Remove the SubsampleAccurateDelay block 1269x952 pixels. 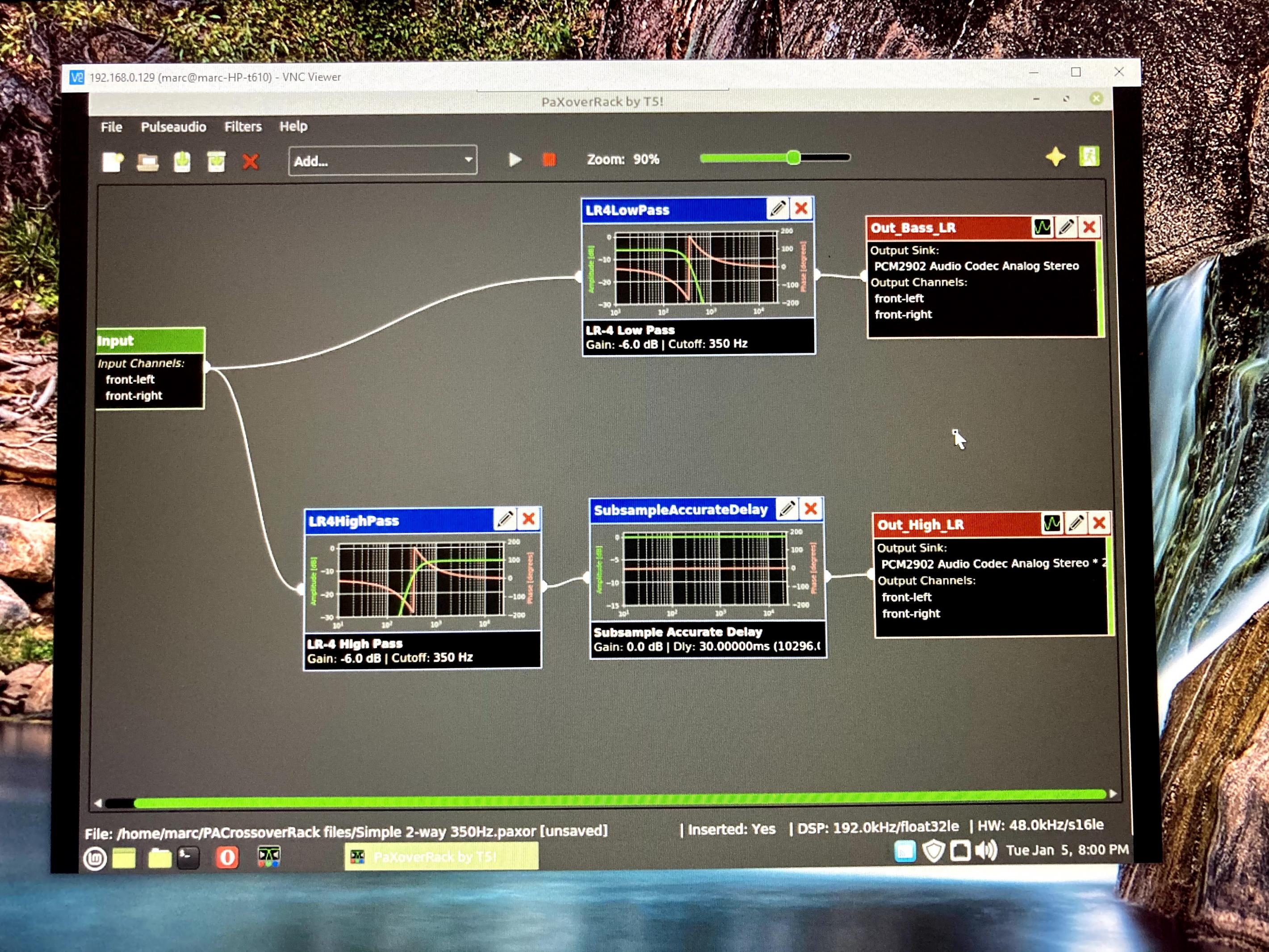(x=811, y=508)
